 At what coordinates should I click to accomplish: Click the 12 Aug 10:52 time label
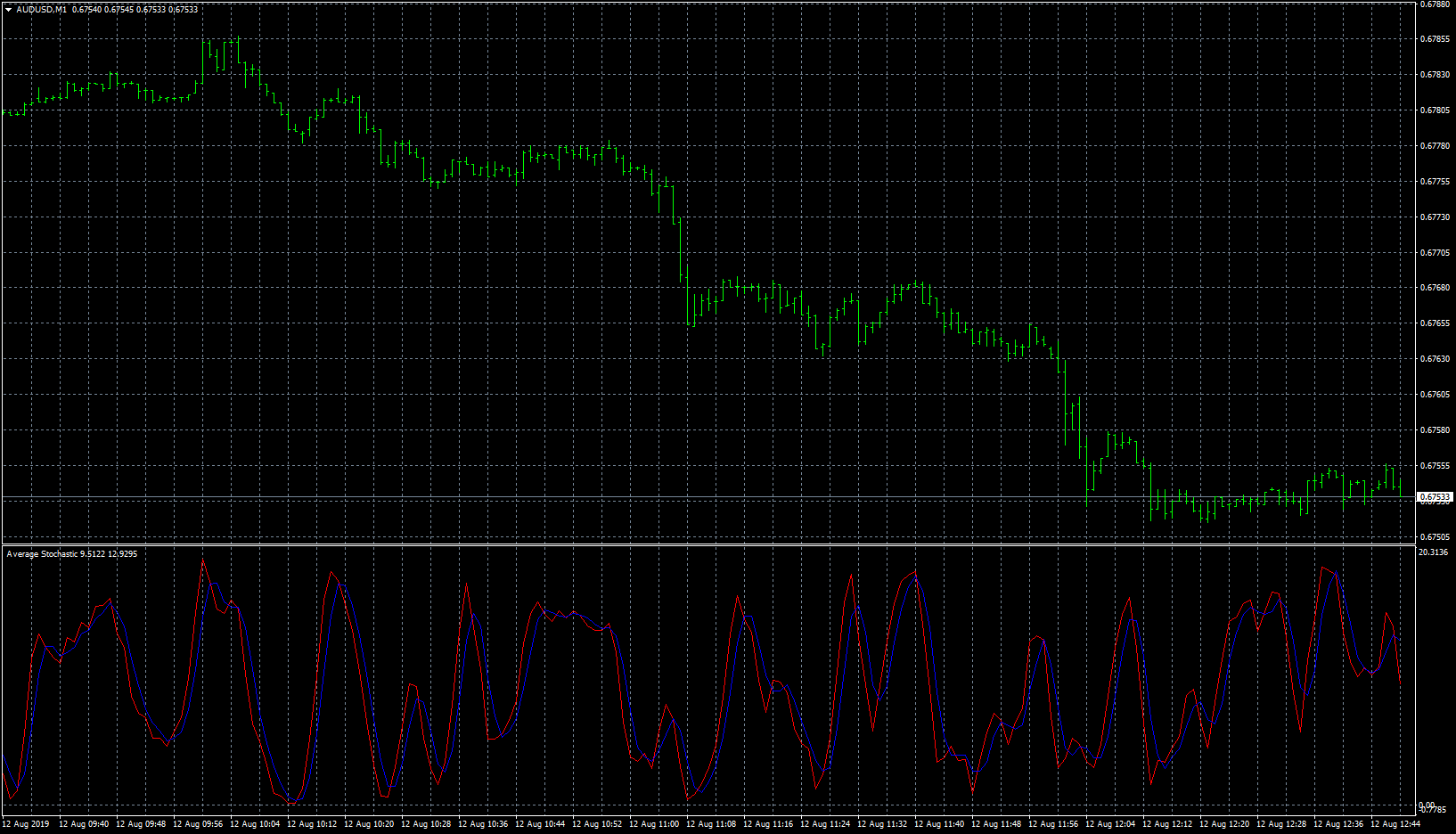(x=597, y=824)
